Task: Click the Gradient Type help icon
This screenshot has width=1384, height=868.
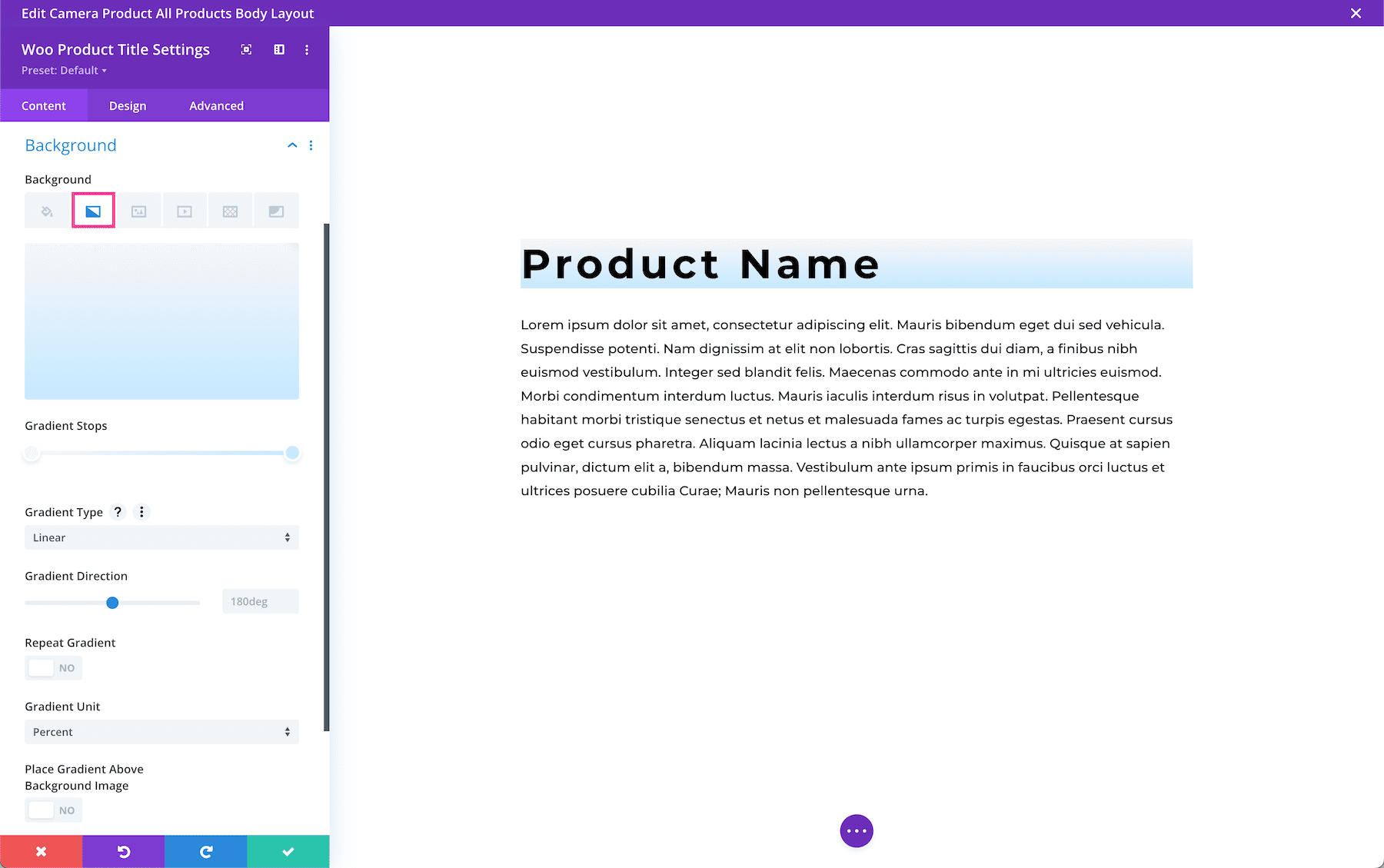Action: click(117, 511)
